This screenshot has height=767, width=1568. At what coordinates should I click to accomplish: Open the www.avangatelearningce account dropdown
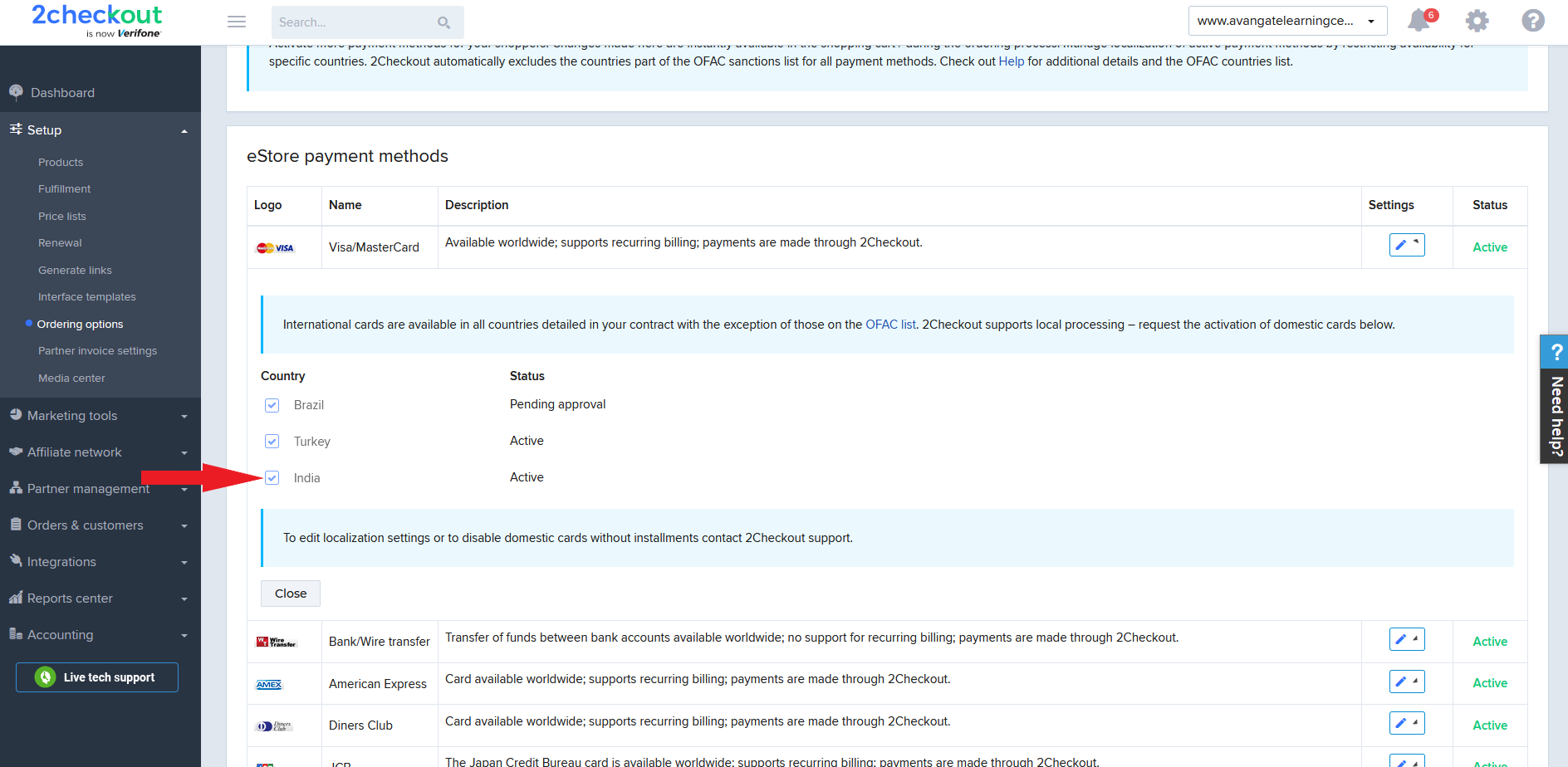pos(1287,21)
